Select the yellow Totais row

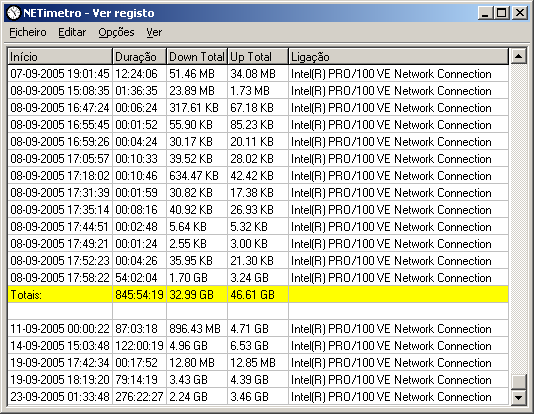[258, 294]
